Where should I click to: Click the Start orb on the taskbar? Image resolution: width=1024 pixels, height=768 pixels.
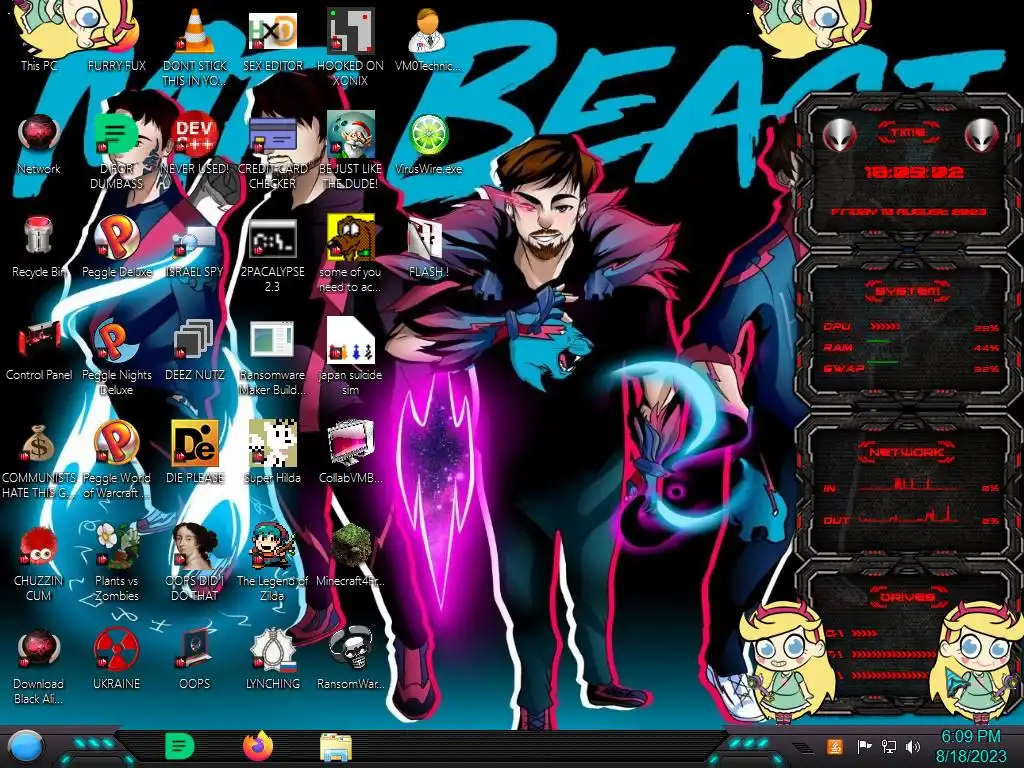(x=25, y=746)
